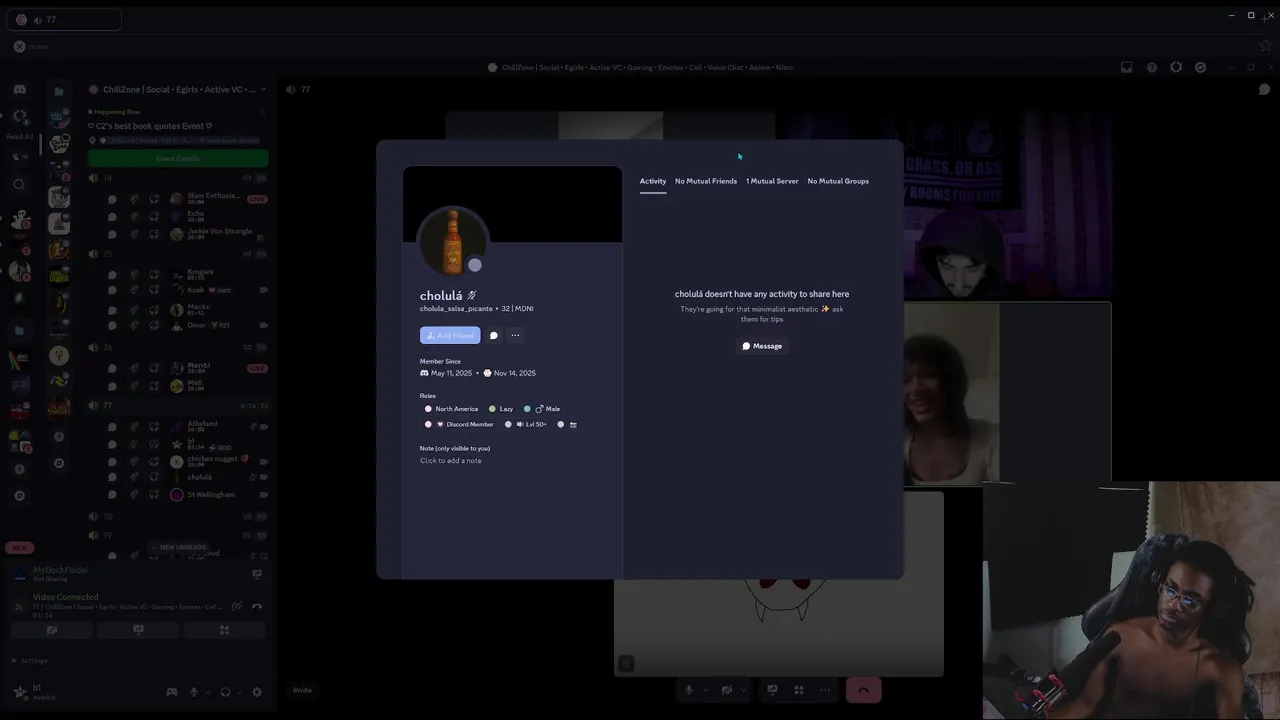Viewport: 1280px width, 720px height.
Task: Open Discord home direct messages icon
Action: tap(19, 90)
